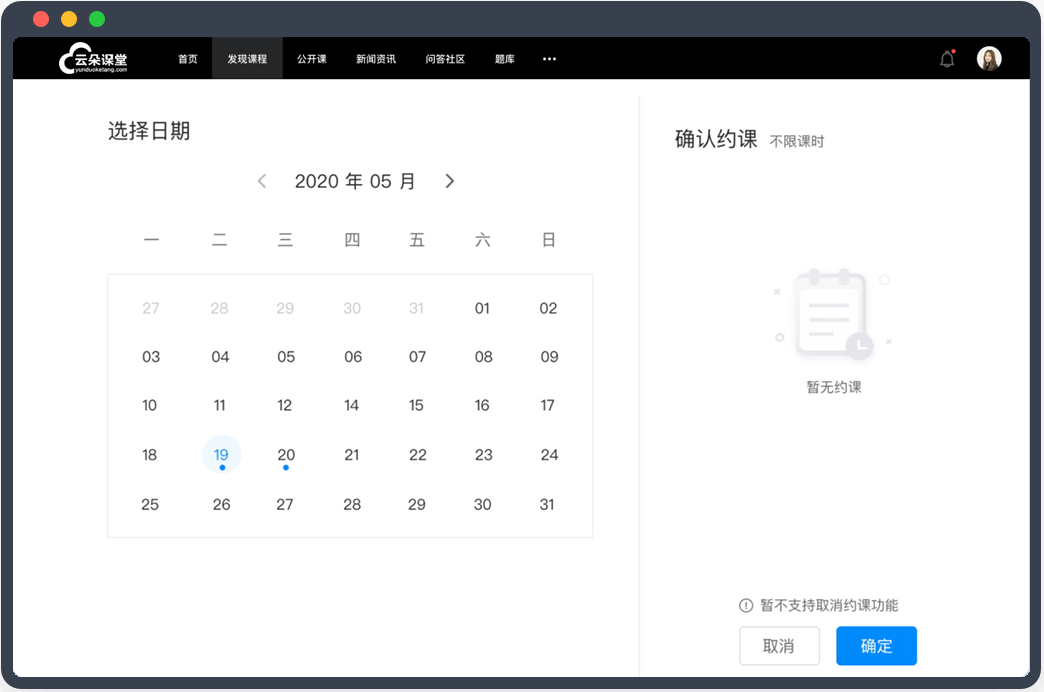Image resolution: width=1044 pixels, height=692 pixels.
Task: Select date 16 in calendar
Action: tap(482, 406)
